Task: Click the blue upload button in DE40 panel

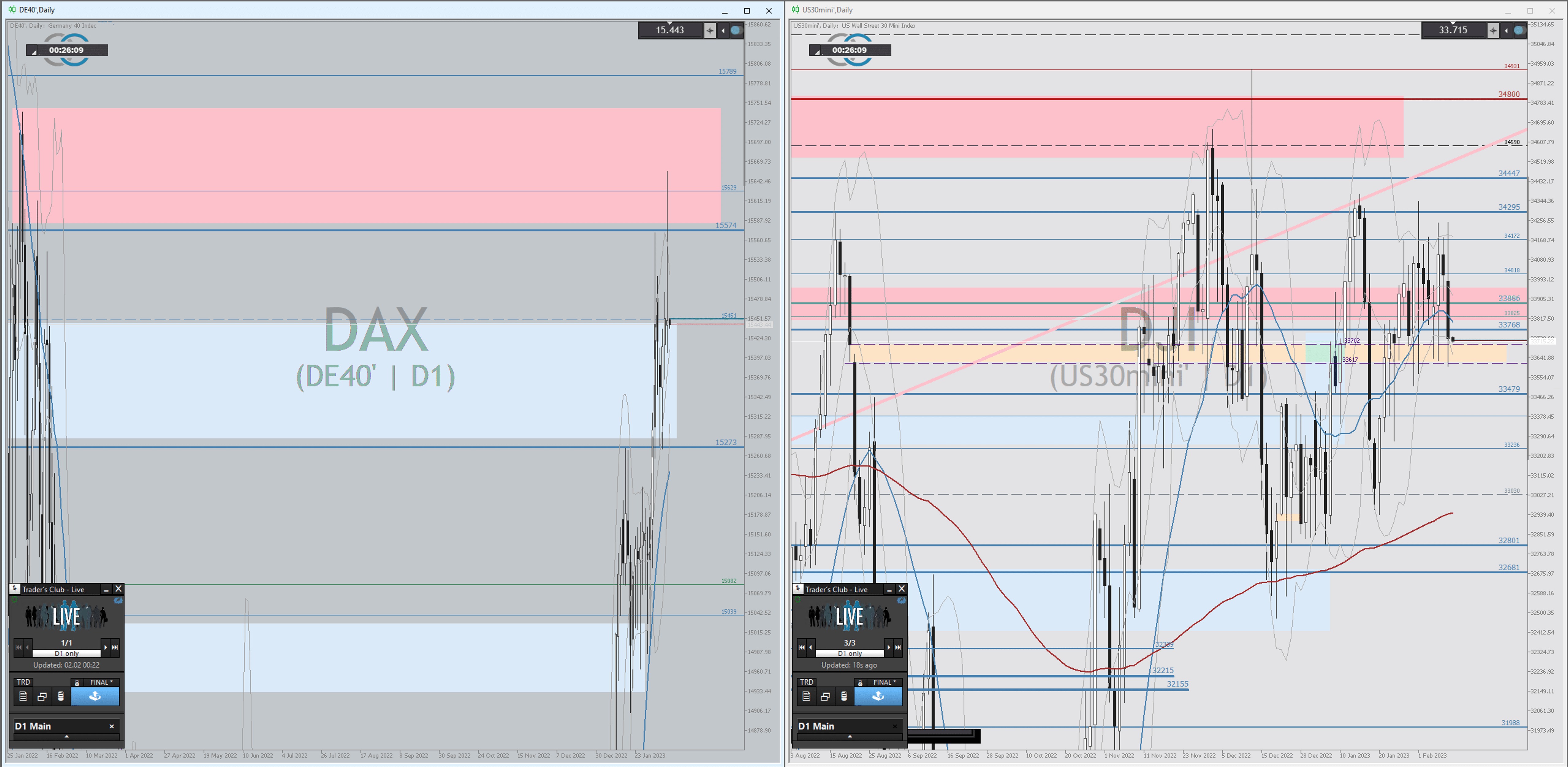Action: point(95,696)
